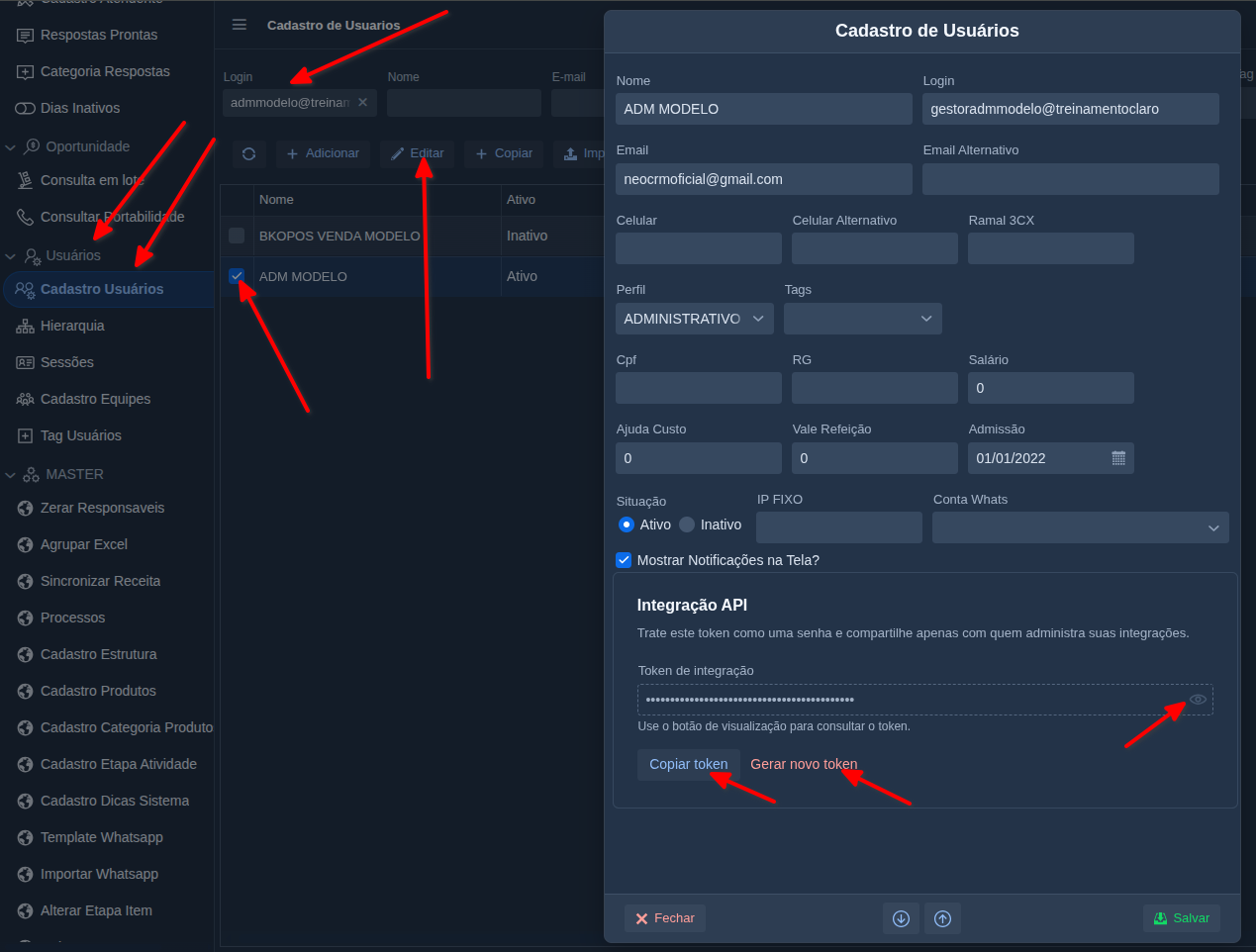This screenshot has width=1256, height=952.
Task: Collapse the Usuários sidebar group
Action: 11,256
